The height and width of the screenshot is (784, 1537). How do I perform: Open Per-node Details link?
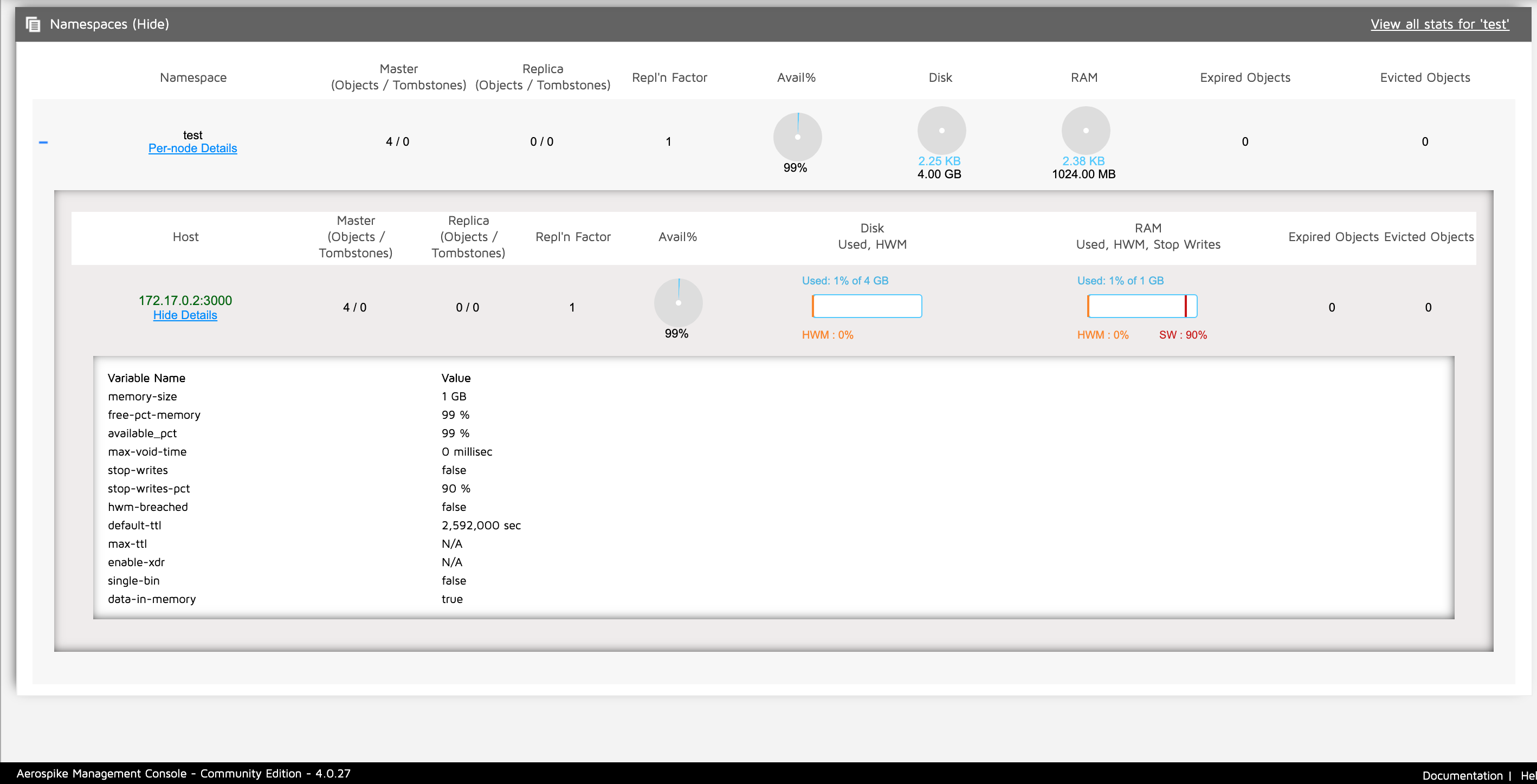(x=193, y=148)
